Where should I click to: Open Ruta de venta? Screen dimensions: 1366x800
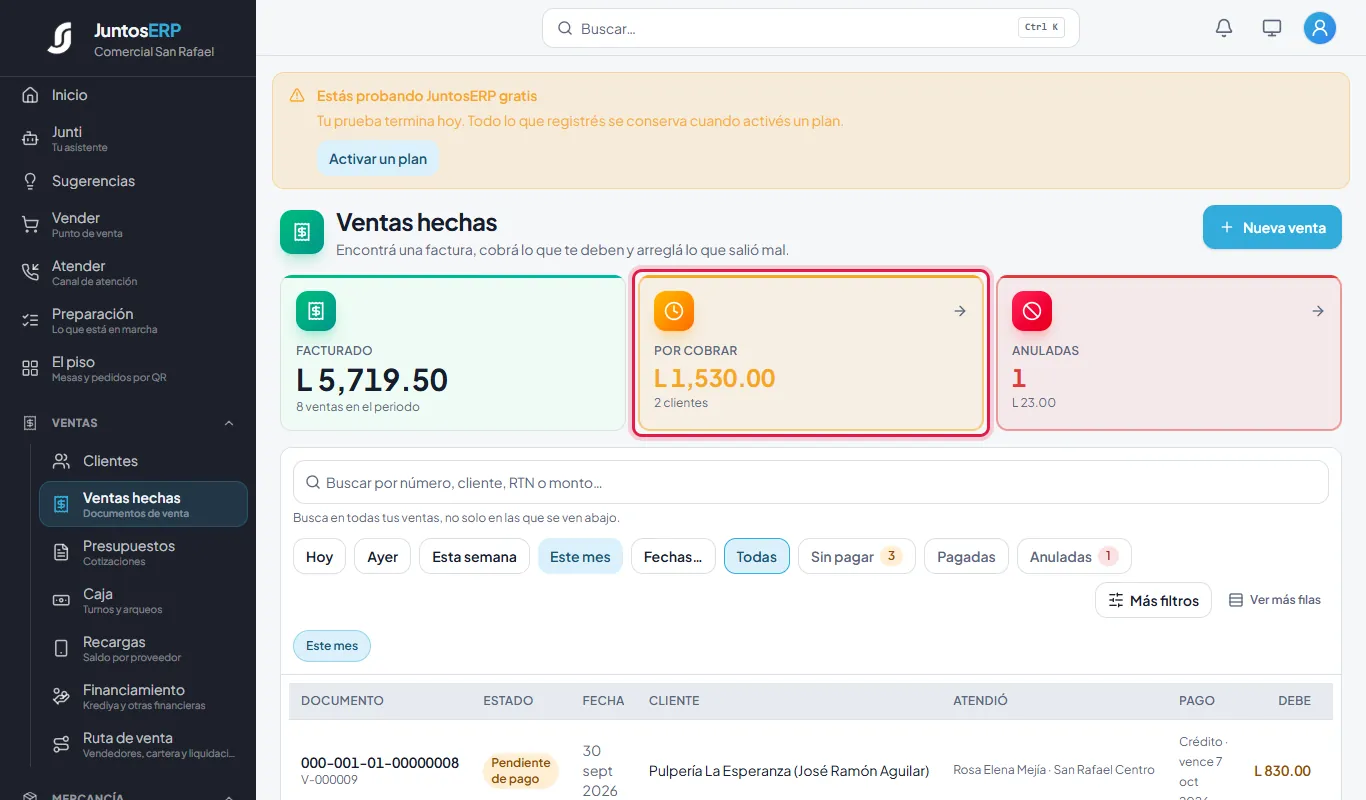tap(143, 744)
